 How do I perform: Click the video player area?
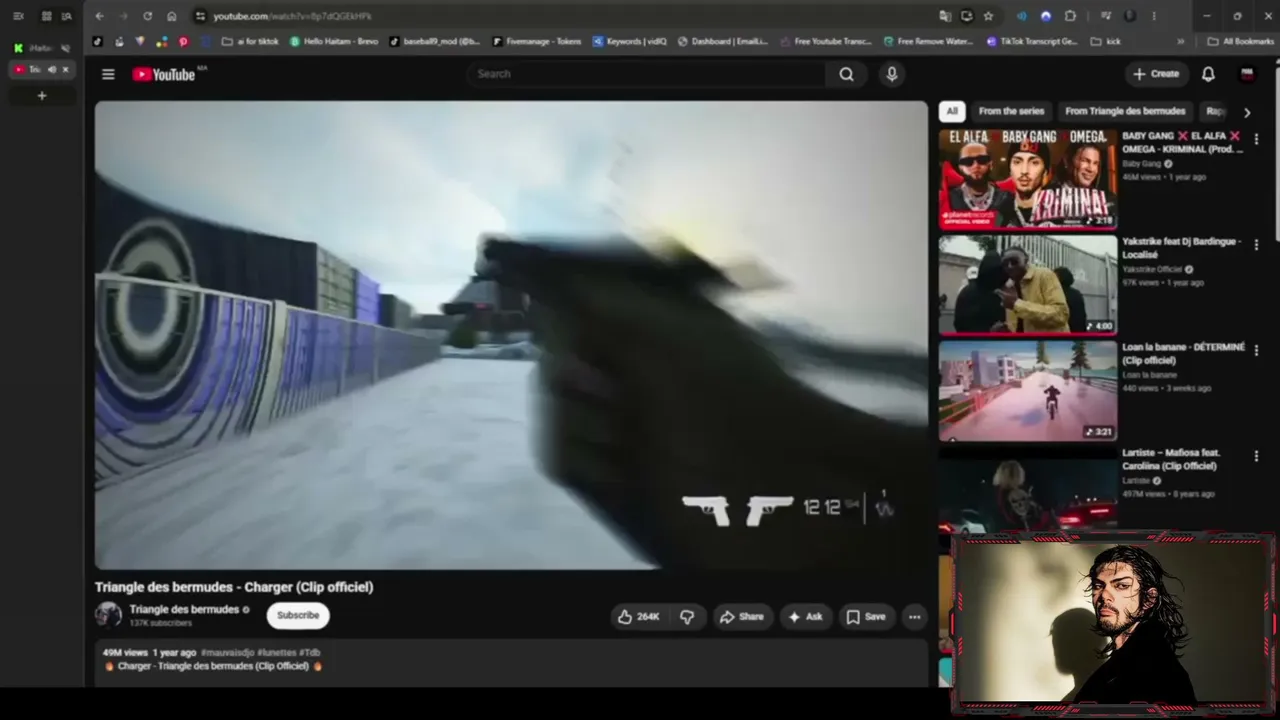511,335
